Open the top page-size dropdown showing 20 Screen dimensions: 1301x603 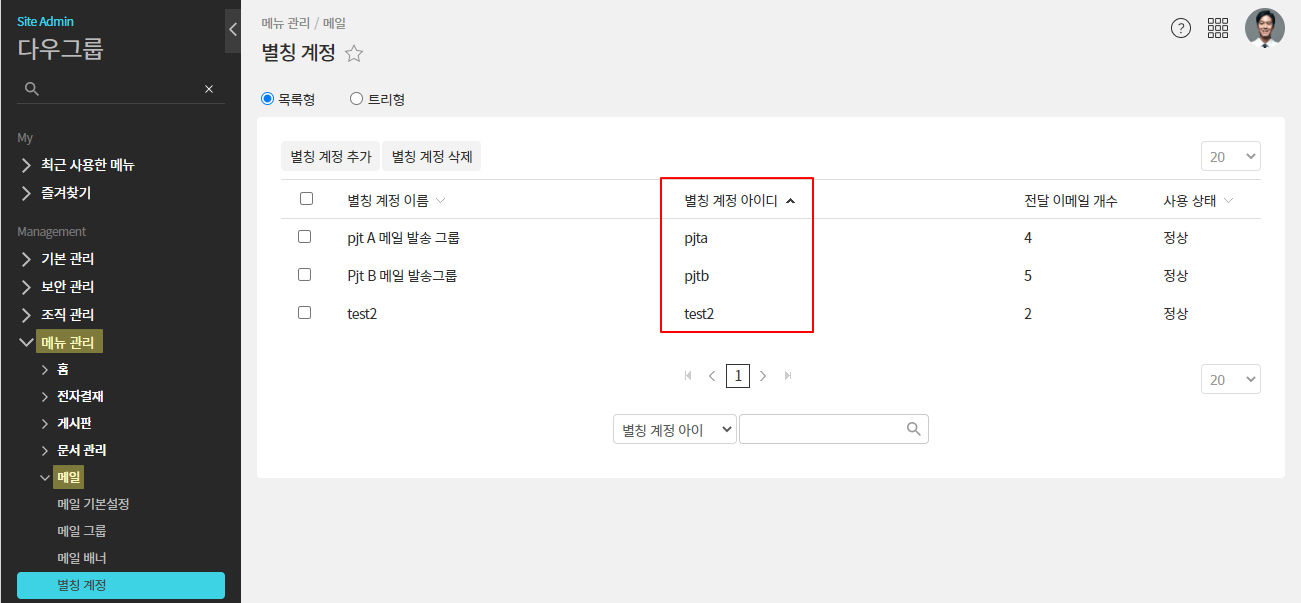[x=1230, y=157]
